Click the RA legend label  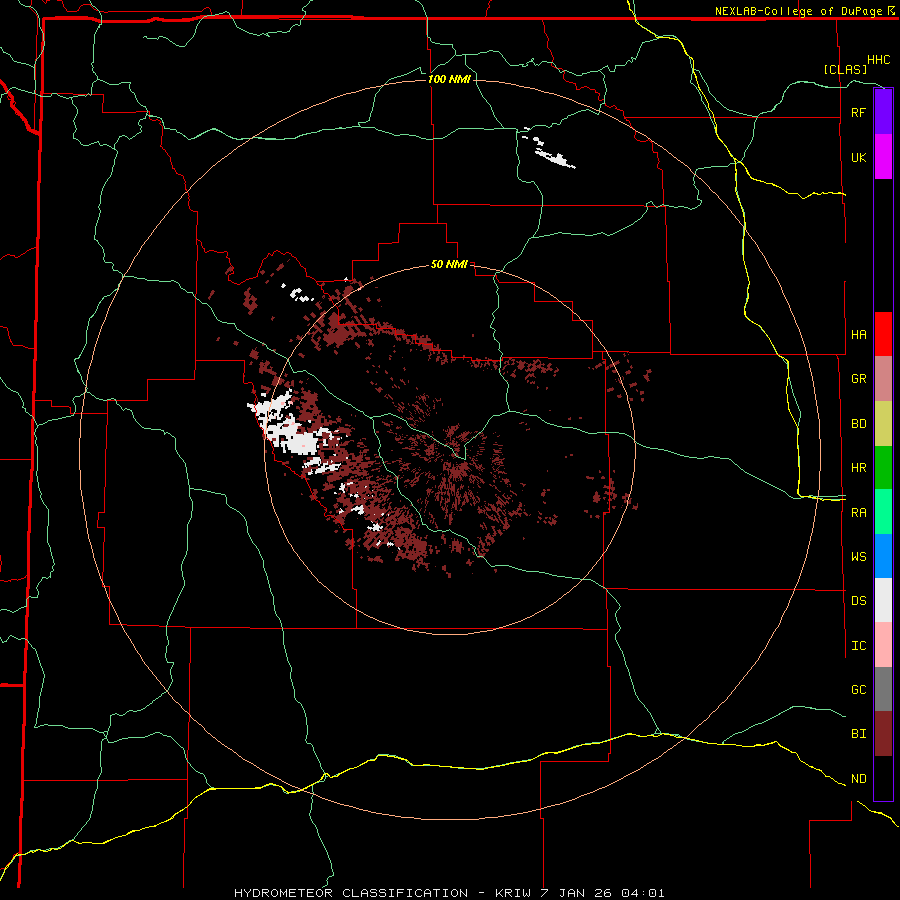point(858,513)
